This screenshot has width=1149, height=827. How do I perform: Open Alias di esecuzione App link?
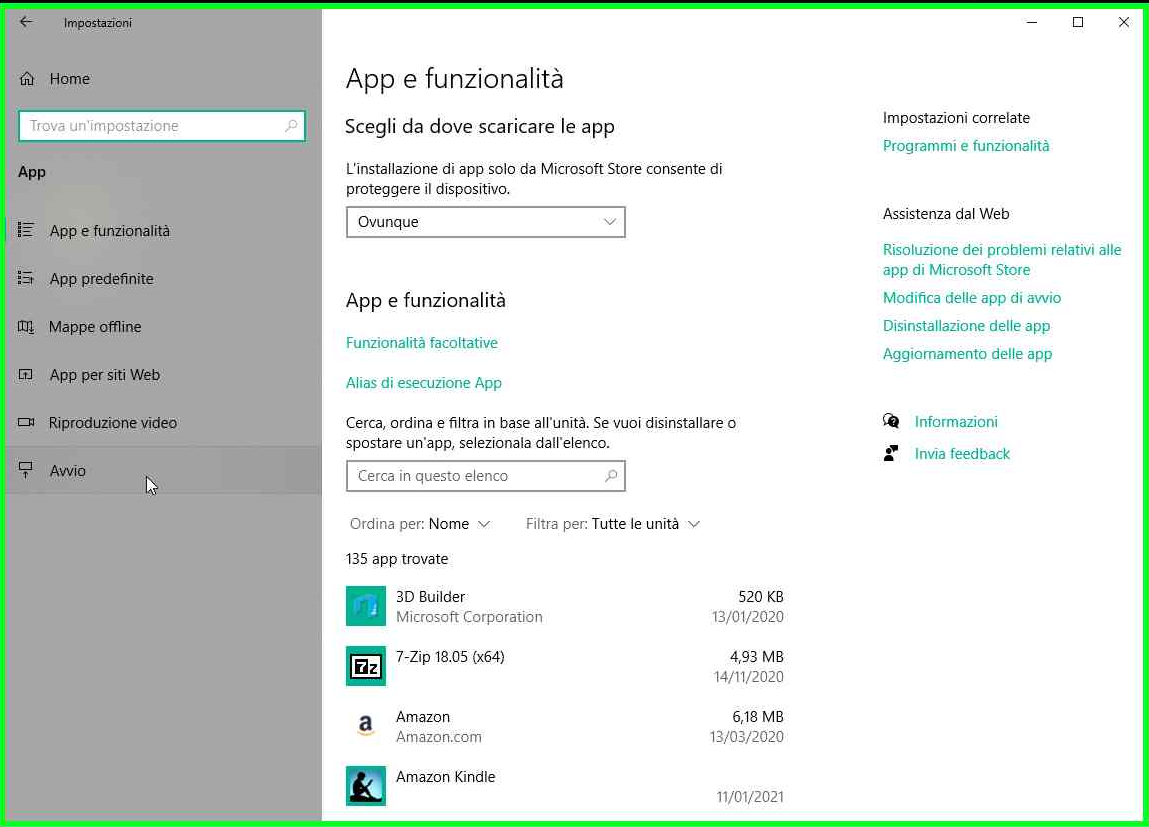click(424, 382)
